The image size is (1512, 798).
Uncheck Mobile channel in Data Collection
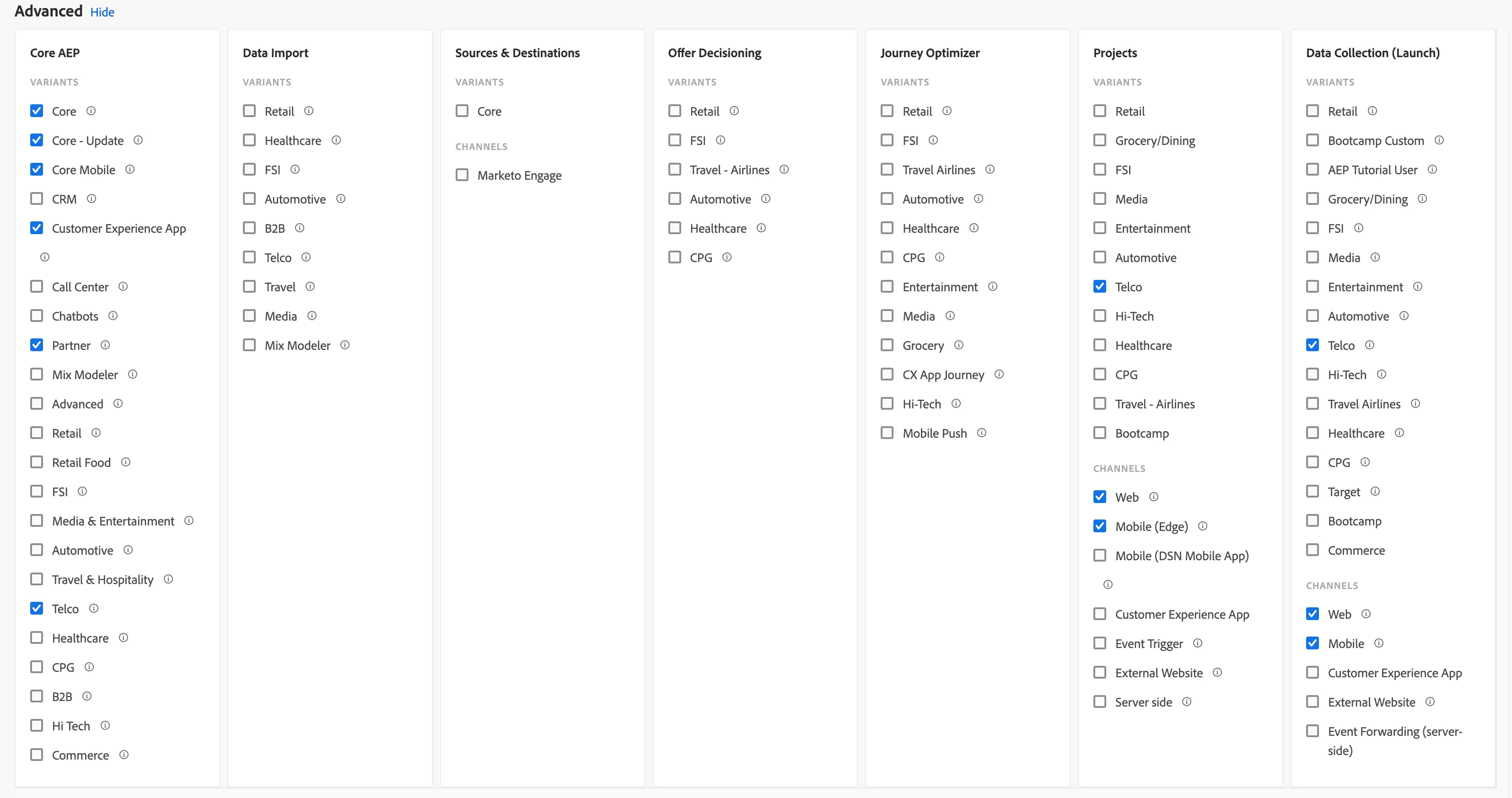point(1313,643)
